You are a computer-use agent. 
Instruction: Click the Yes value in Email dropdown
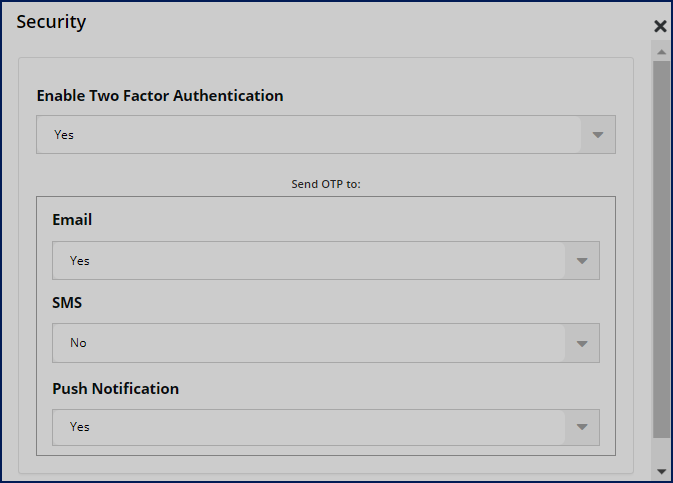tap(80, 261)
